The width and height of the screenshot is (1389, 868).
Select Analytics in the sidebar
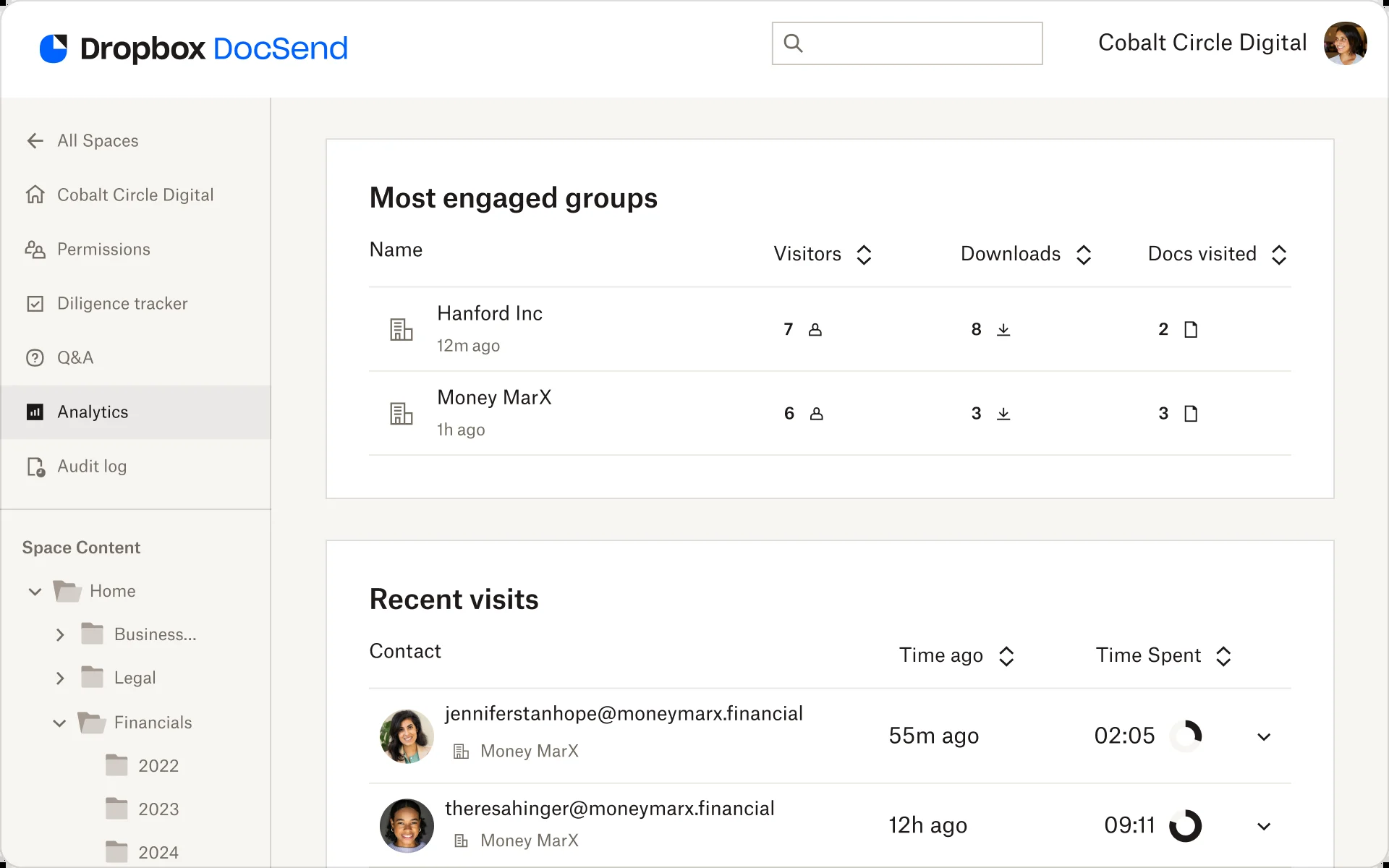point(135,412)
